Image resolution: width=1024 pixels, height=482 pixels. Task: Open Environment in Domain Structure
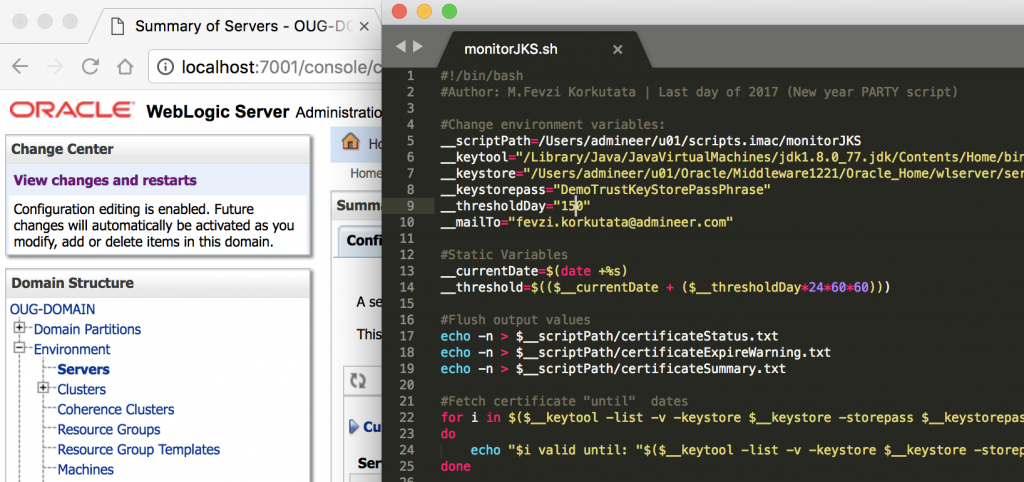tap(72, 349)
